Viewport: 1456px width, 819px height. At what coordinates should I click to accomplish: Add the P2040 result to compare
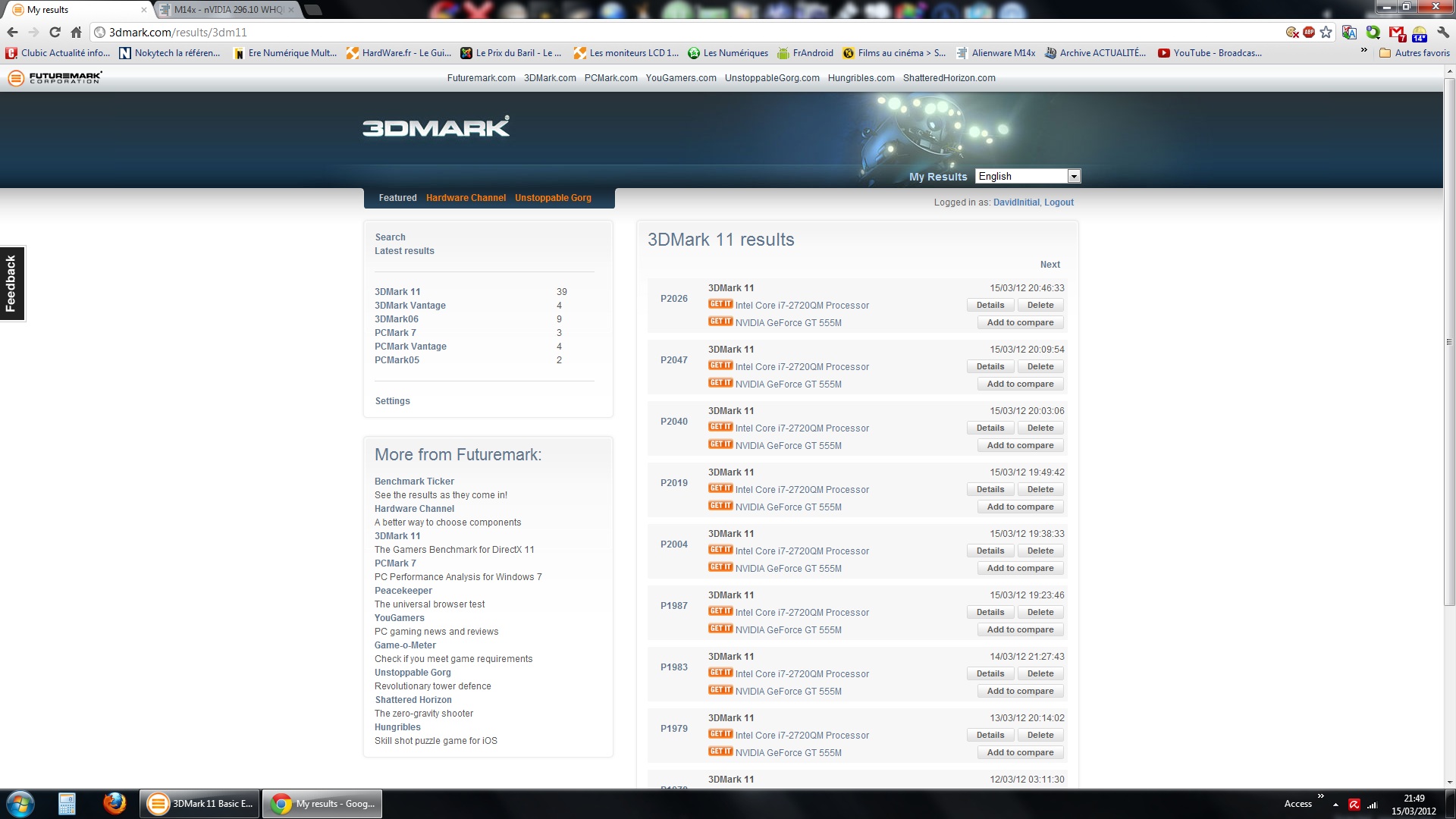[1021, 445]
